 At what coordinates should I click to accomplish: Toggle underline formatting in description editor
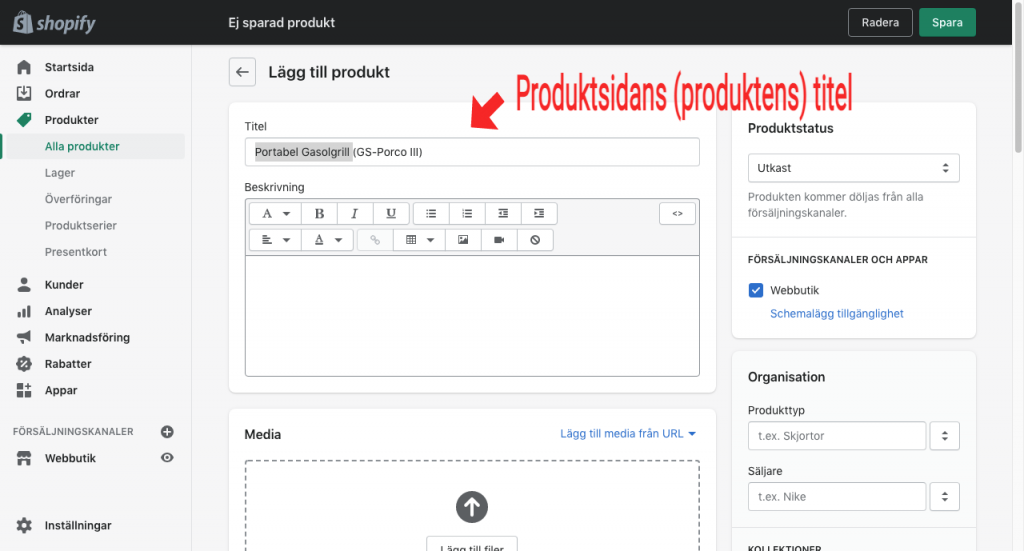pyautogui.click(x=391, y=213)
